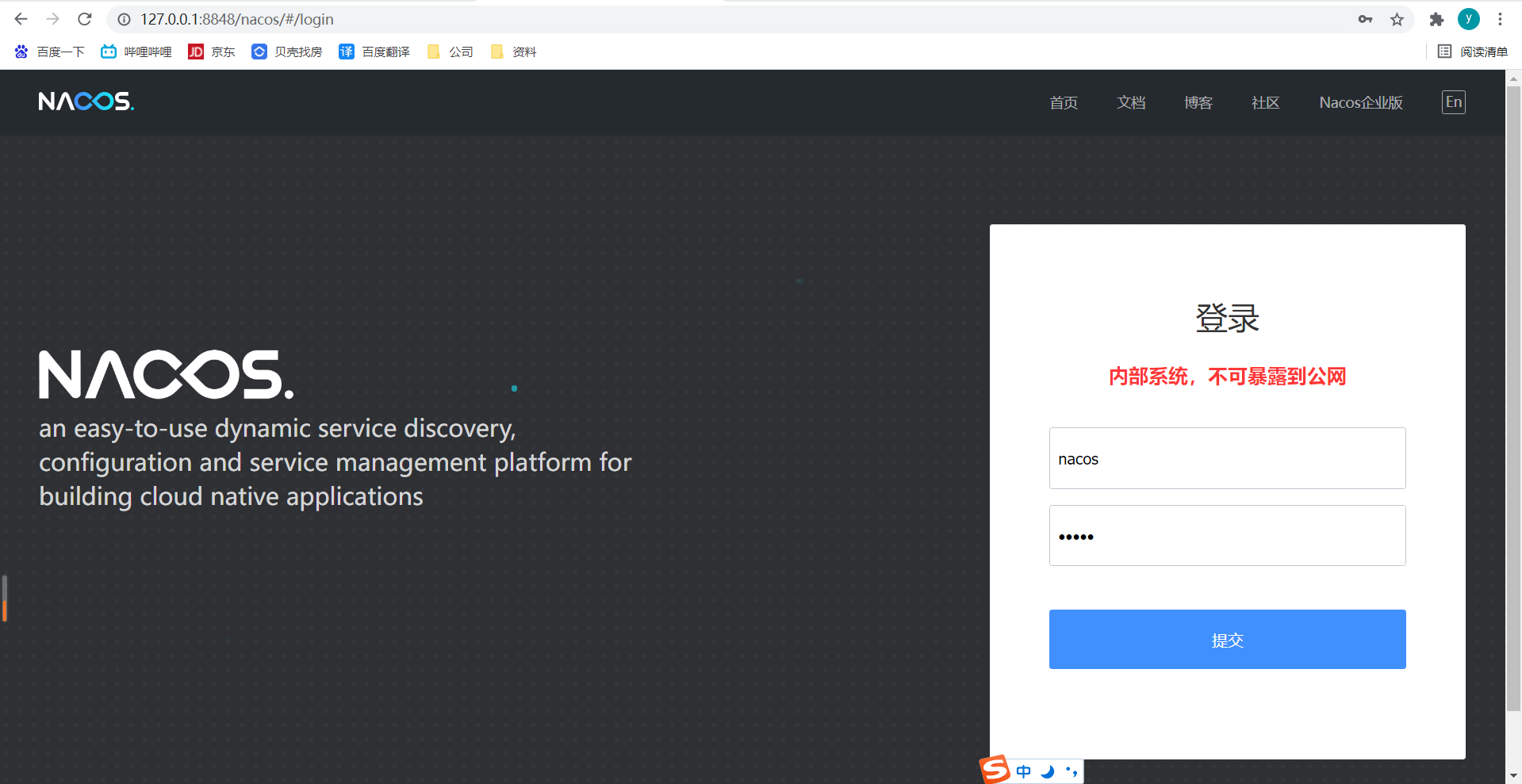
Task: Focus the password field
Action: click(x=1228, y=536)
